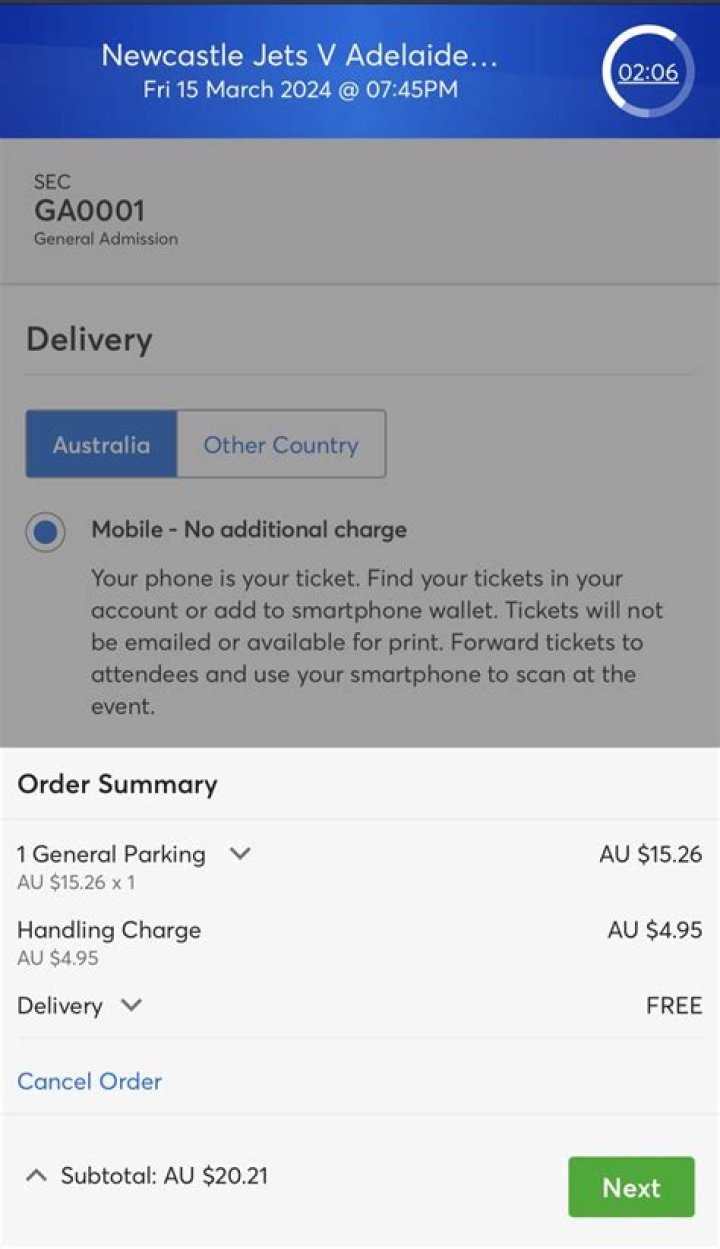Click the Fri 15 March 2024 date text
720x1249 pixels.
coord(299,90)
